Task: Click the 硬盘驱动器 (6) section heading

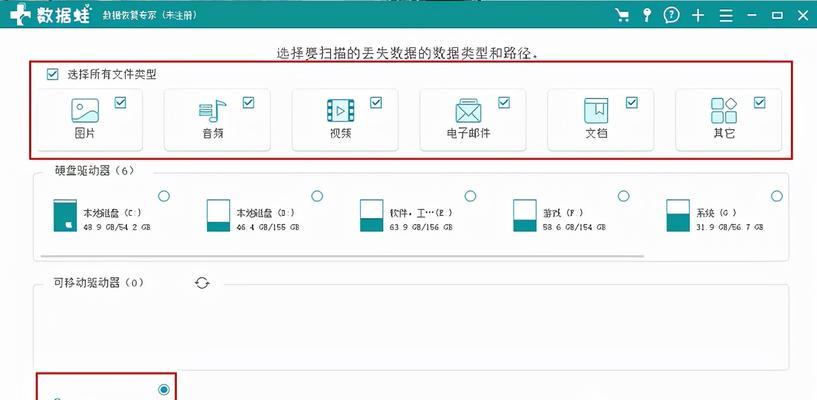Action: click(x=94, y=171)
